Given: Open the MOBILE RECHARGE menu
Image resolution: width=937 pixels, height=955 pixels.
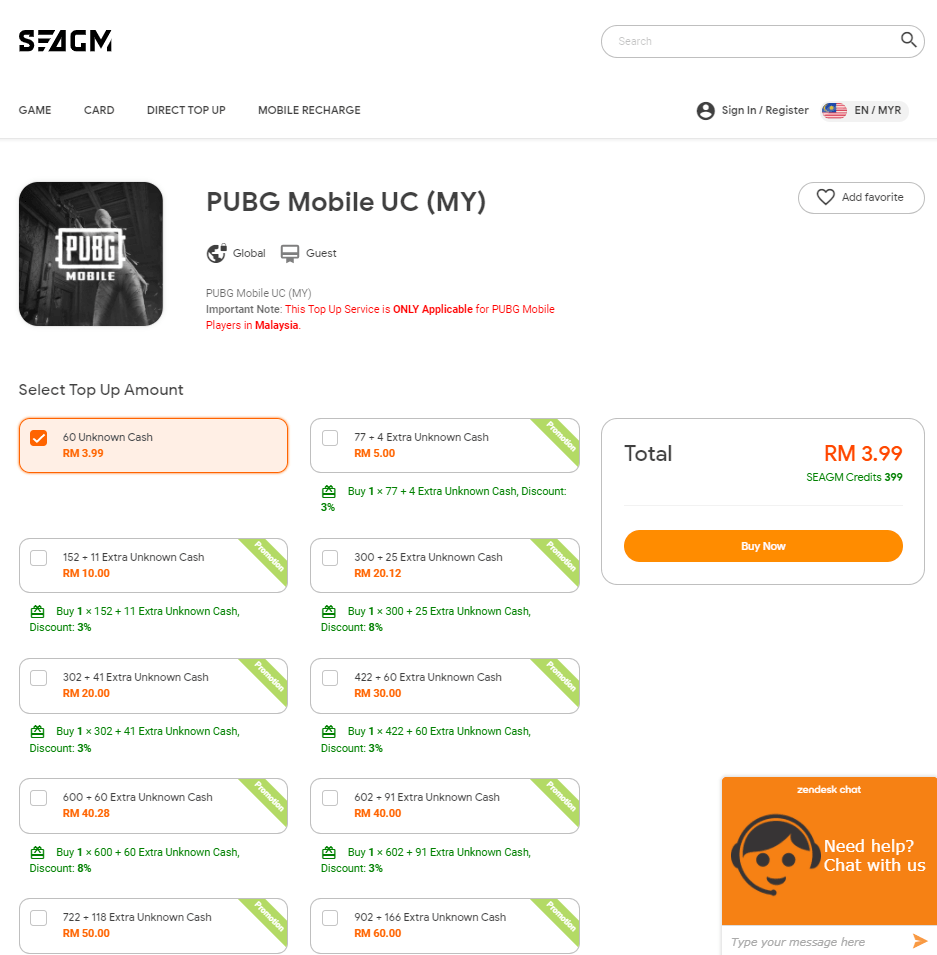Looking at the screenshot, I should [309, 110].
